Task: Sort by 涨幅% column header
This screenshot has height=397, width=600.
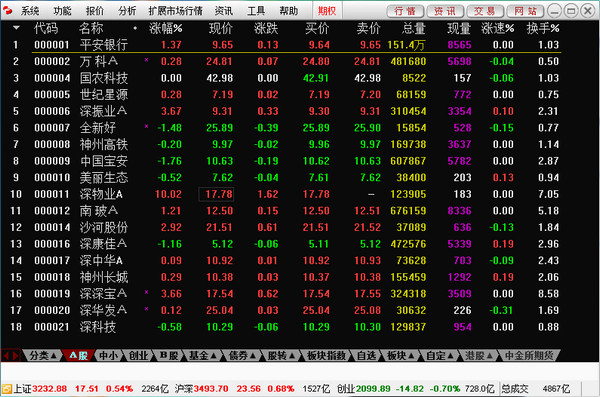Action: tap(165, 28)
